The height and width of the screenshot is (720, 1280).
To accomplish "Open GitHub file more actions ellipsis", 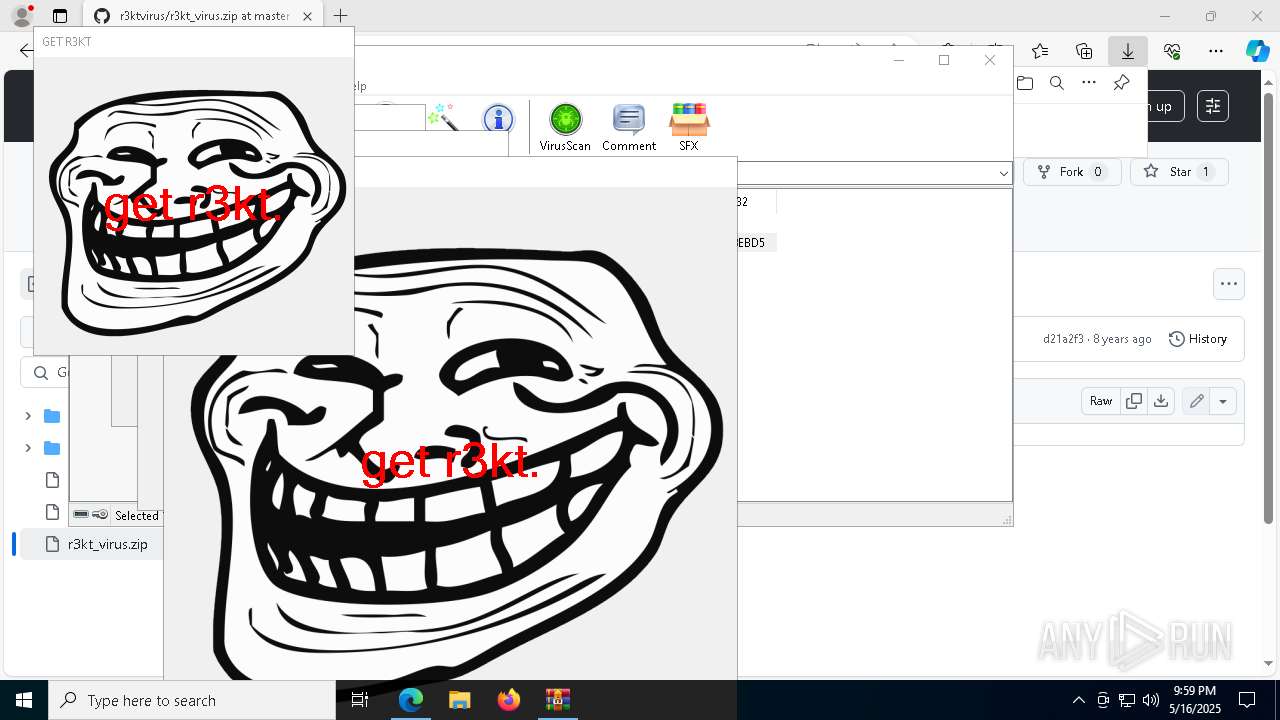I will click(1229, 284).
